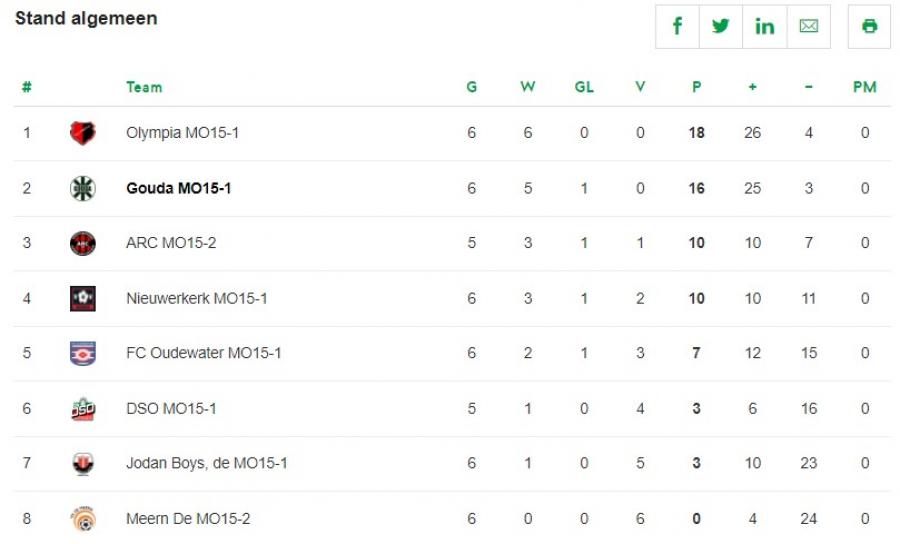Click the FC Oudewater club crest
900x544 pixels.
[x=83, y=353]
